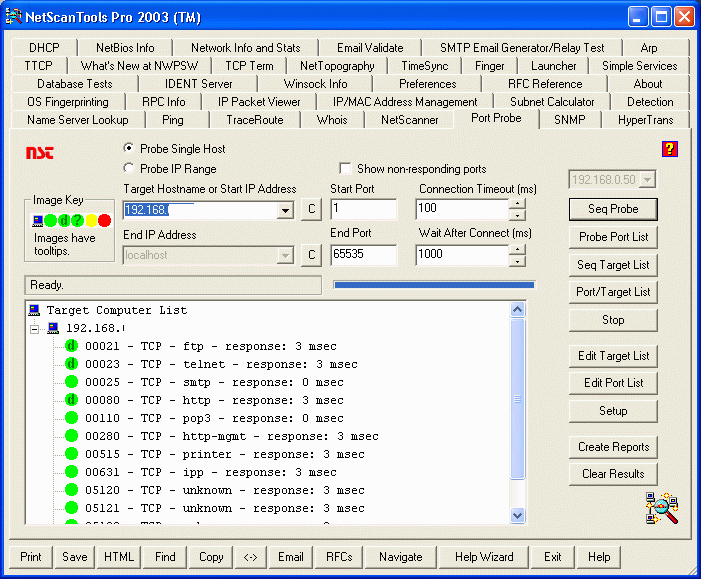The width and height of the screenshot is (701, 579).
Task: Increase Wait After Connect with up arrow
Action: tap(517, 249)
